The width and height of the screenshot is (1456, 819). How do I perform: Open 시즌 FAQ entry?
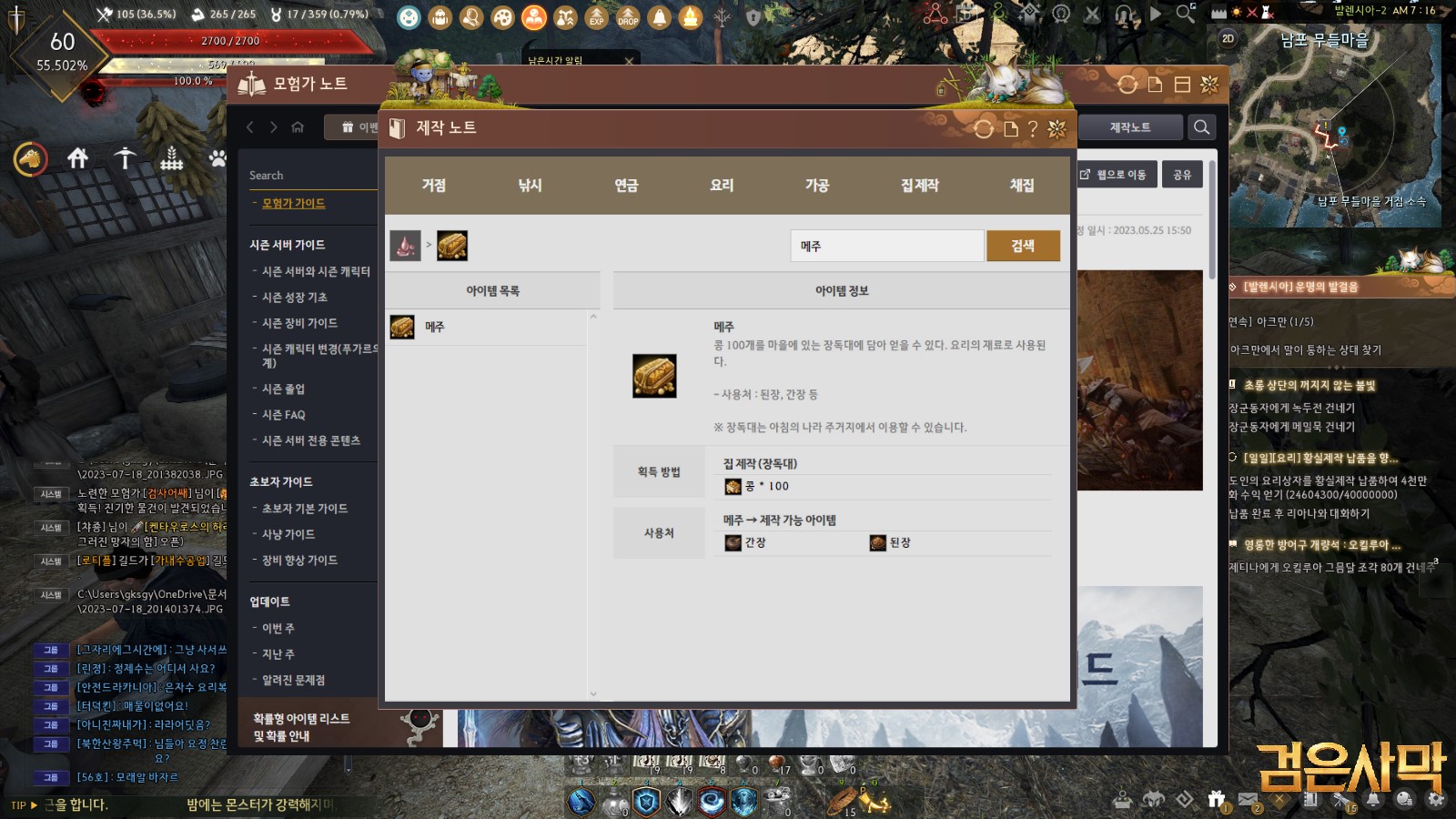coord(283,414)
